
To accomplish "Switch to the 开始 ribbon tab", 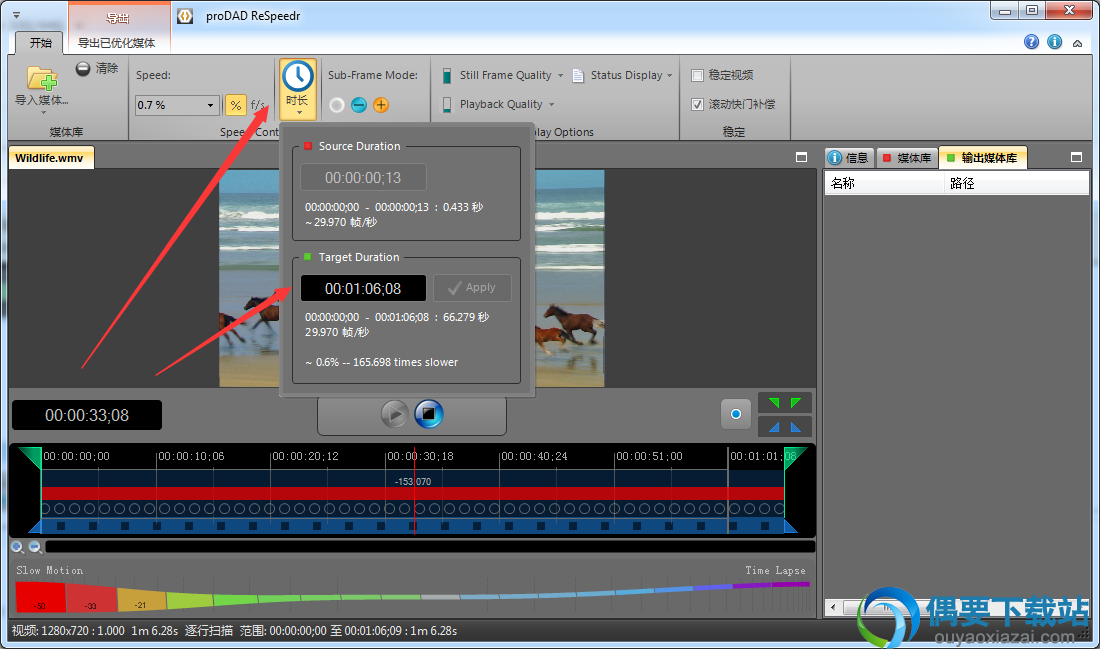I will (40, 43).
